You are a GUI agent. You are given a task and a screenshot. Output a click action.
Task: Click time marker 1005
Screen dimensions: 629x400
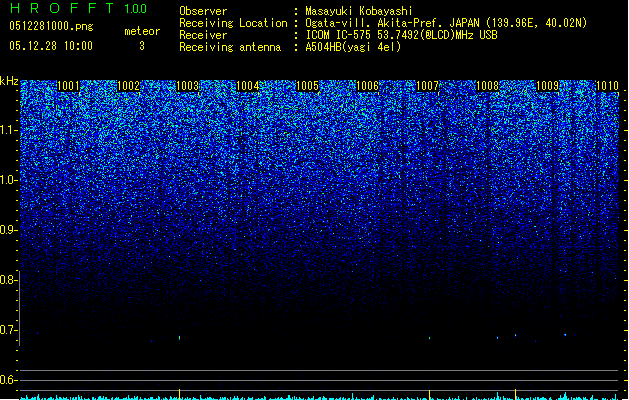(307, 86)
